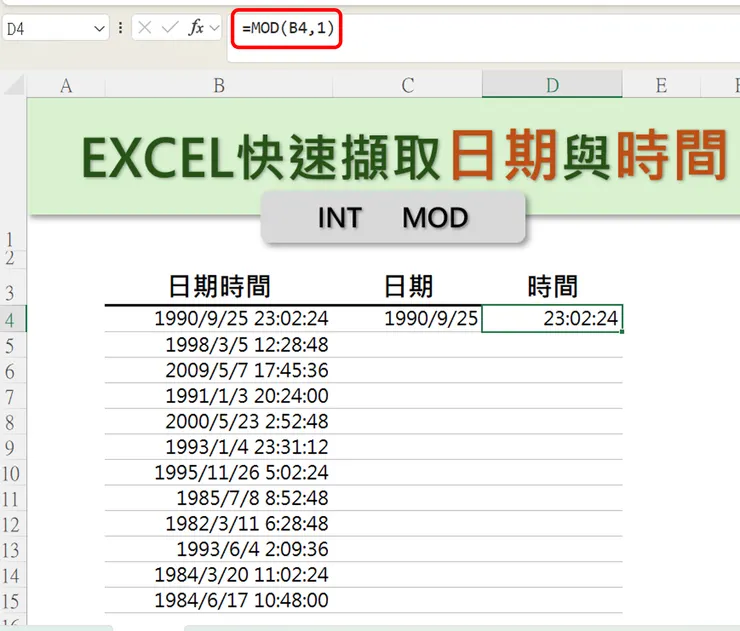Screen dimensions: 740x631
Task: Click the formula bar with =MOD(B4,1)
Action: 484,38
